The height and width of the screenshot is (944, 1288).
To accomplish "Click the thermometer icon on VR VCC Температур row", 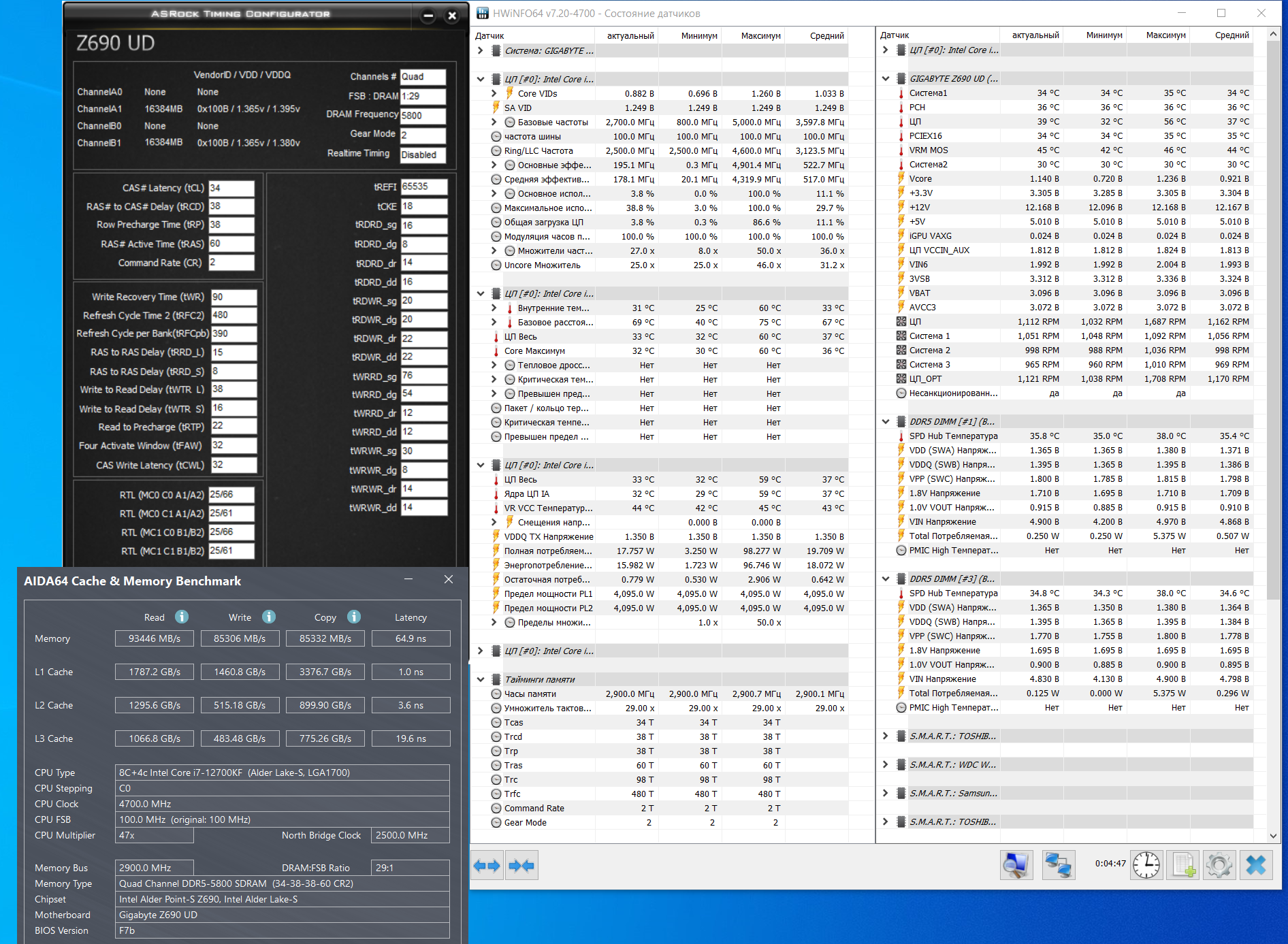I will (x=496, y=508).
